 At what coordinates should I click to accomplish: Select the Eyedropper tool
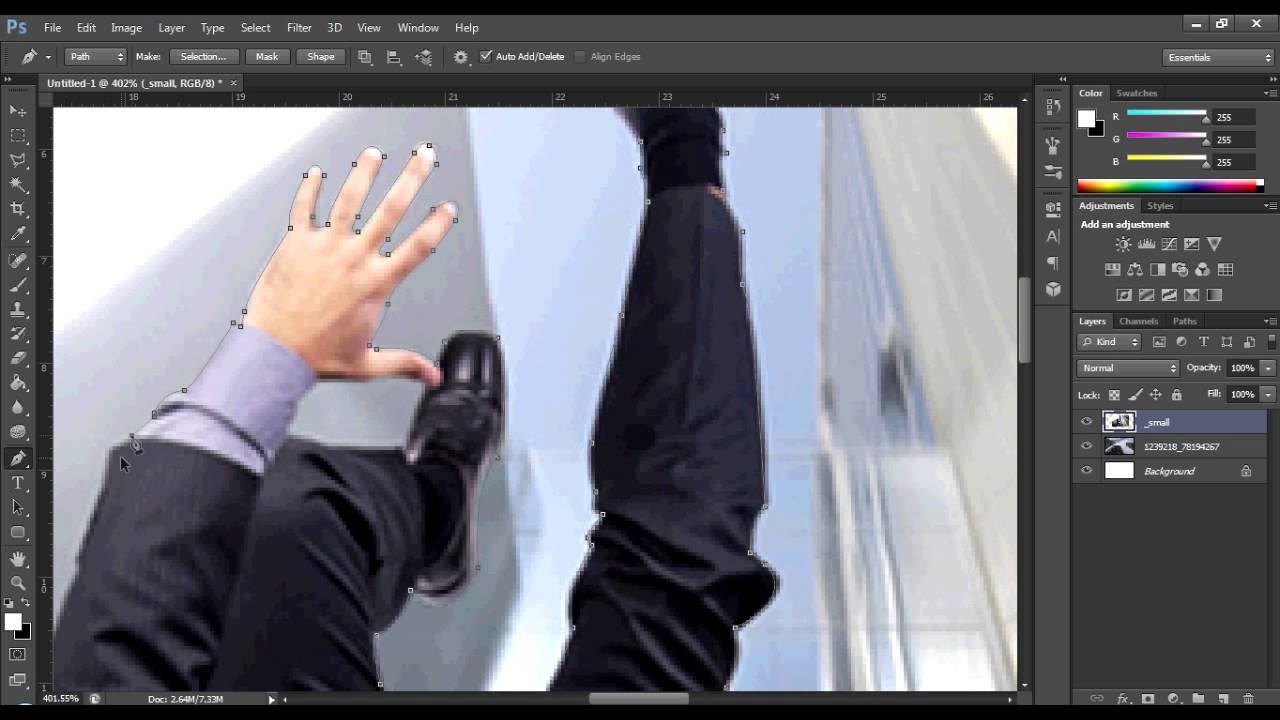18,234
